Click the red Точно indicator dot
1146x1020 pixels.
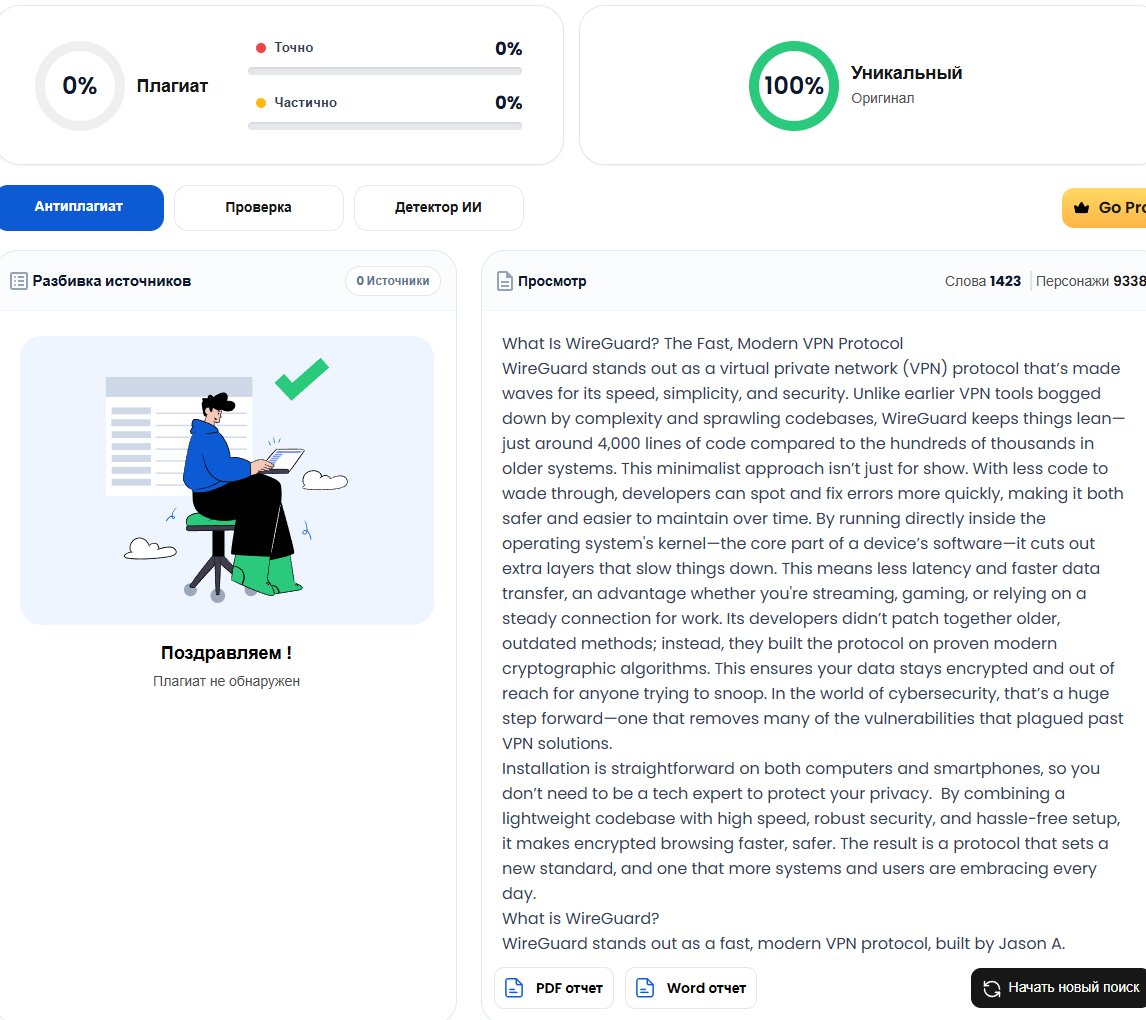point(261,47)
